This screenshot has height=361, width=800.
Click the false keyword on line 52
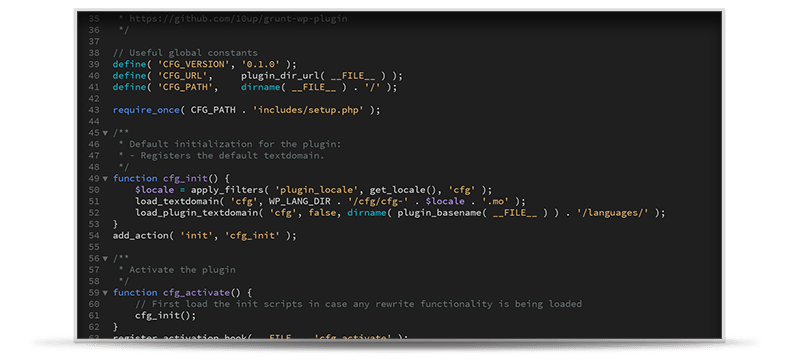coord(322,213)
